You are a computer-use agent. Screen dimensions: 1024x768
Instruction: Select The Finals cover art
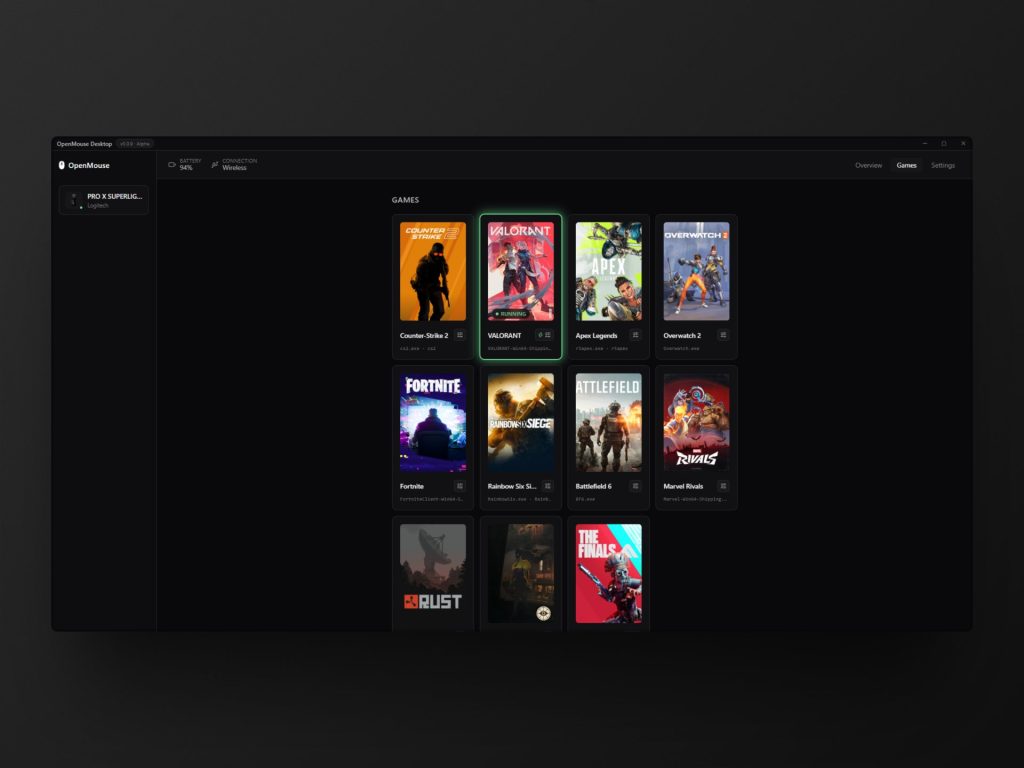(609, 573)
